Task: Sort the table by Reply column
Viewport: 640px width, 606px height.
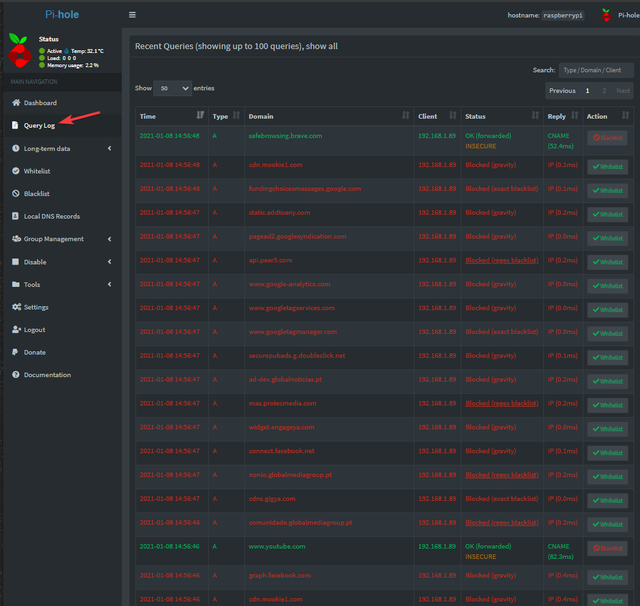Action: (563, 116)
